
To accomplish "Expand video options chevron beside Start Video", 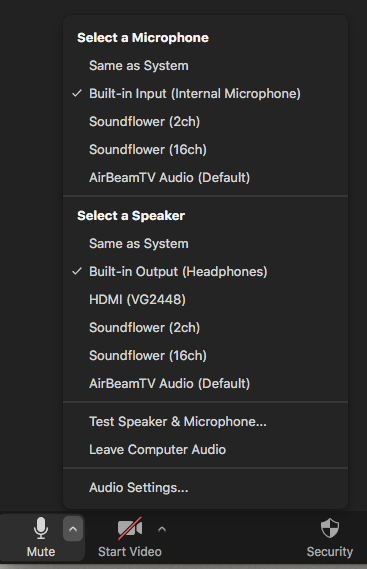I will pos(162,529).
